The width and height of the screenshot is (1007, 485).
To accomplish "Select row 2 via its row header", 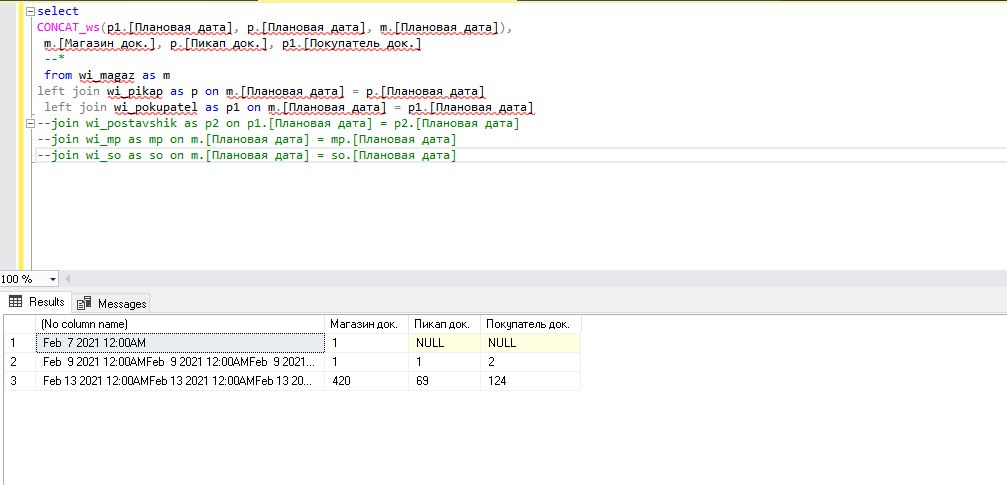I will [x=16, y=362].
